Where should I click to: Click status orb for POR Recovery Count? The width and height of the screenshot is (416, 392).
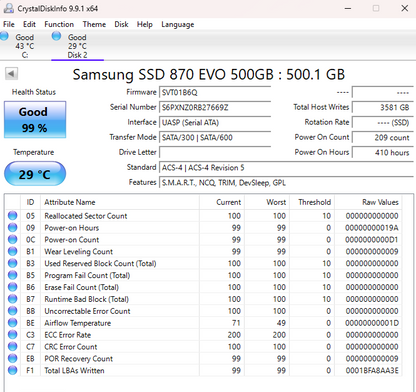13,359
